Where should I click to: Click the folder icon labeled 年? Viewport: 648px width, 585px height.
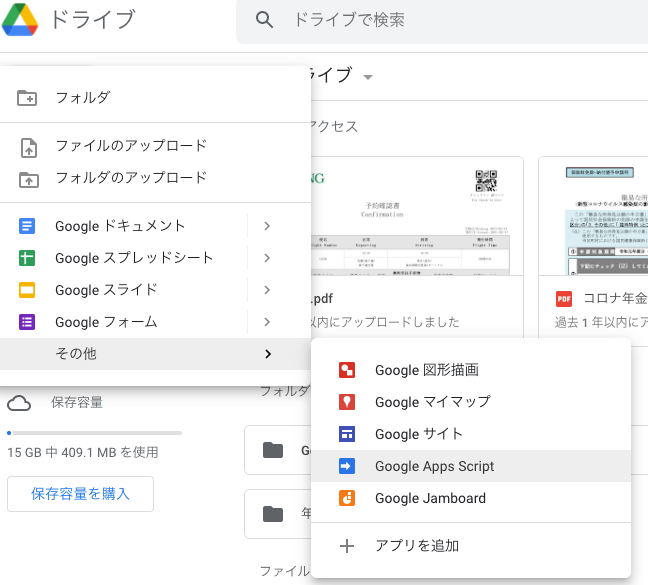pos(273,514)
